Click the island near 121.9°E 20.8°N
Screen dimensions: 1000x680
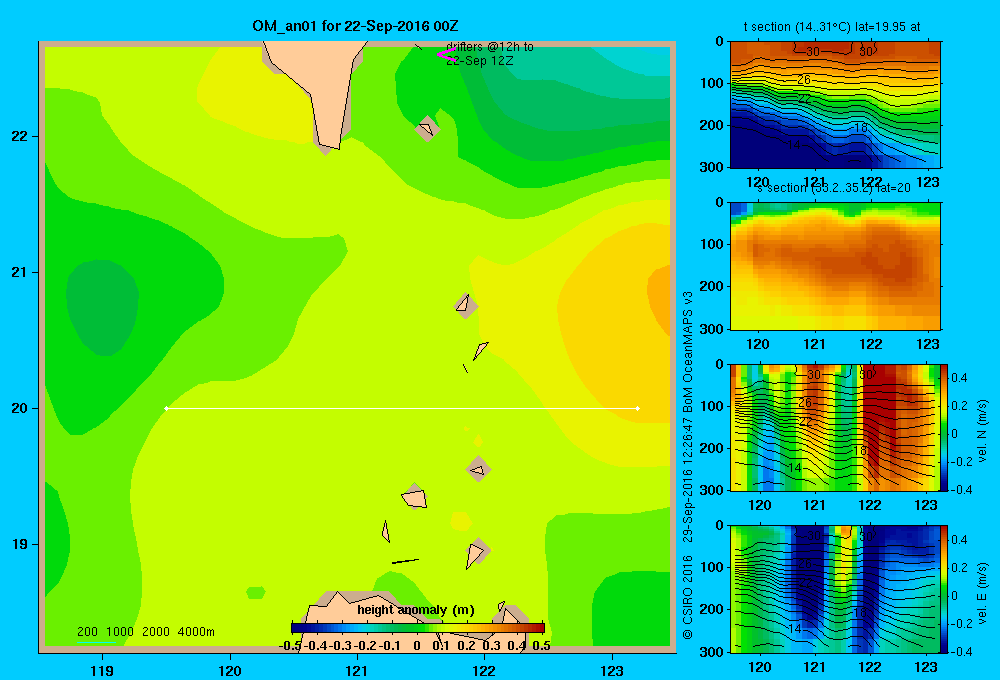[466, 306]
